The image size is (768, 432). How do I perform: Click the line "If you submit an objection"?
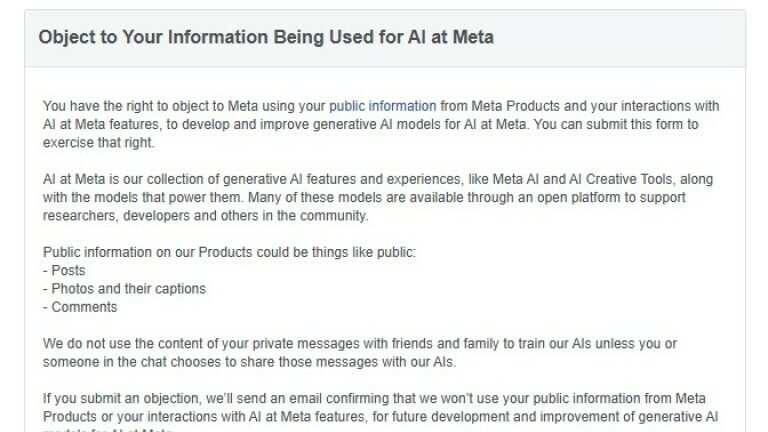click(374, 399)
